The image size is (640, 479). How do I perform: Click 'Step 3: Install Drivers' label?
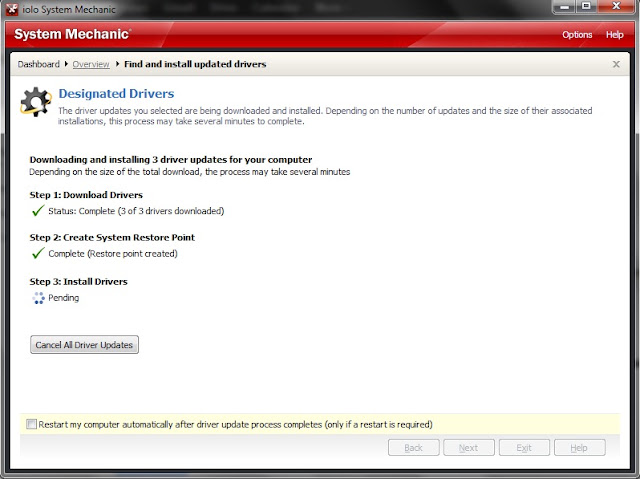click(78, 282)
